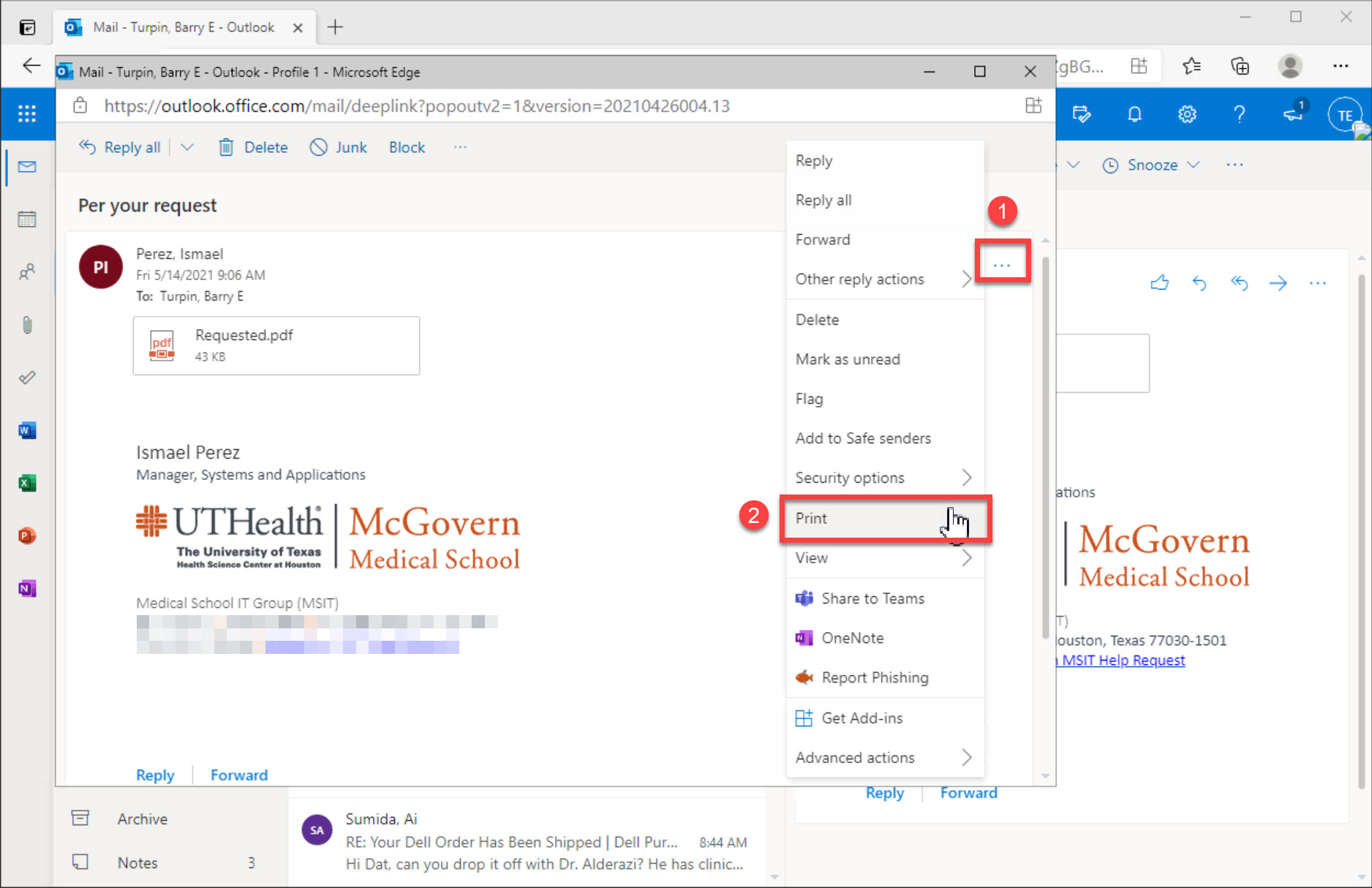
Task: Click the app launcher waffle icon
Action: pyautogui.click(x=27, y=113)
